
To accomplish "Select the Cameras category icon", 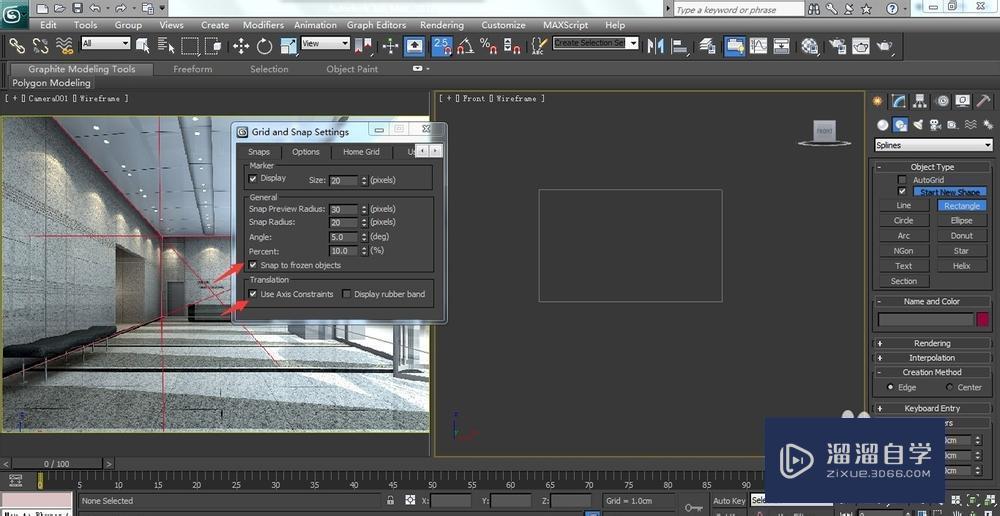I will click(935, 125).
